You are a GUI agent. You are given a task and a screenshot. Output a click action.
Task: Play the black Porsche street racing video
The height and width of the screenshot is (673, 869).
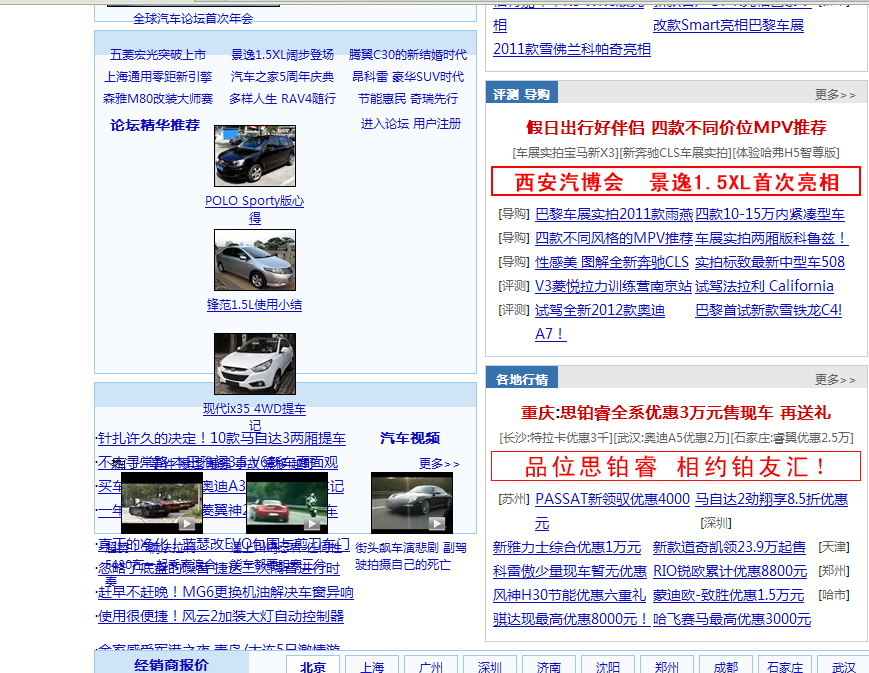click(x=411, y=502)
